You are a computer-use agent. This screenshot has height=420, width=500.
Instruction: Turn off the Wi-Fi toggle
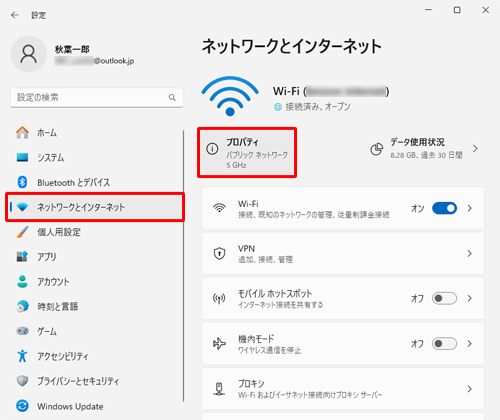point(444,208)
